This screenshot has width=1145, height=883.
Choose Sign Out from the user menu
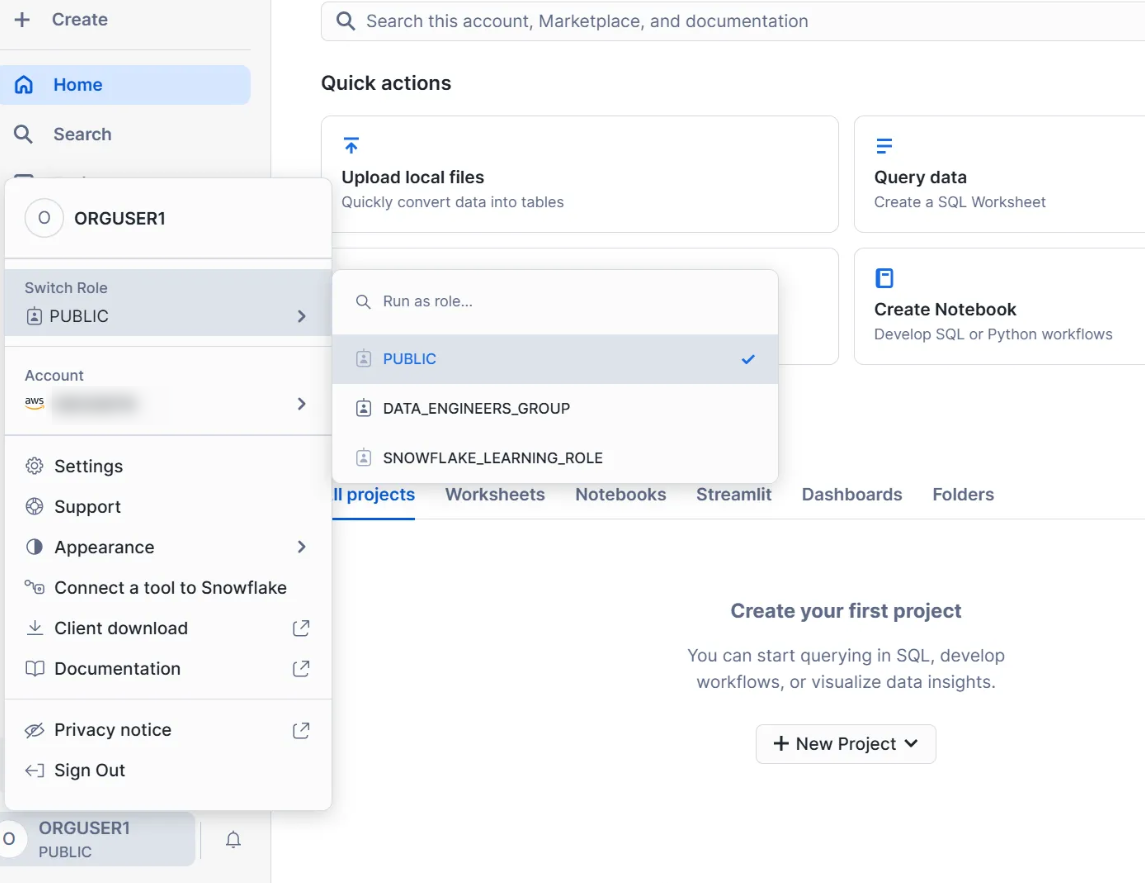click(168, 771)
